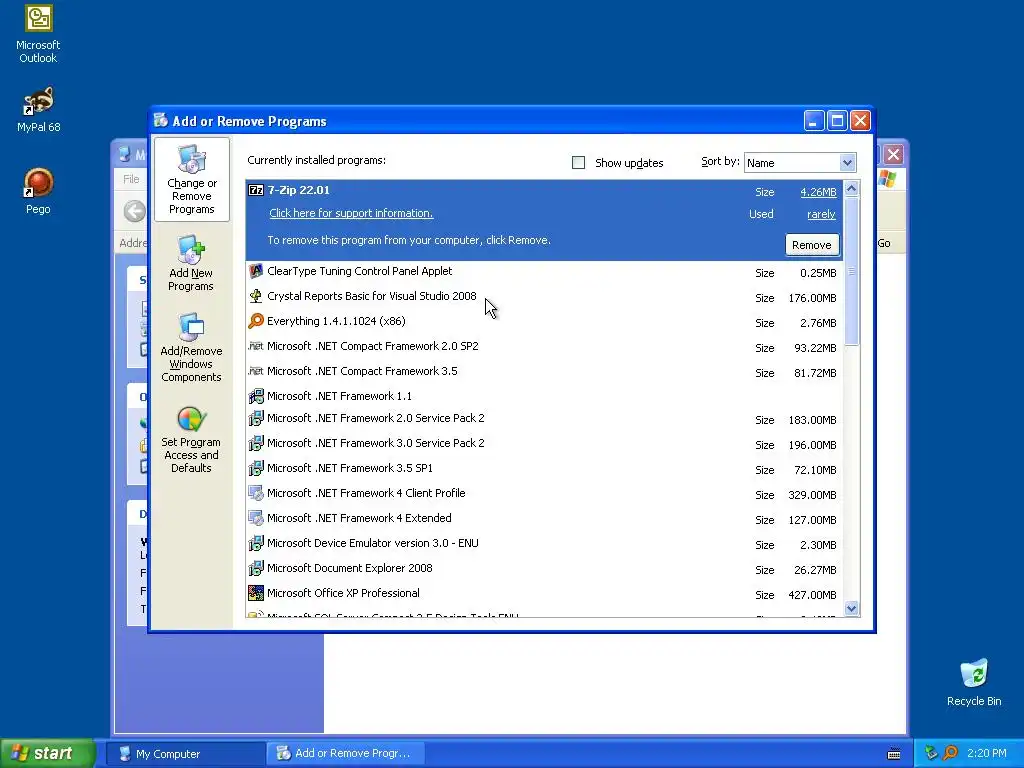
Task: Open File menu in My Computer window
Action: [131, 179]
